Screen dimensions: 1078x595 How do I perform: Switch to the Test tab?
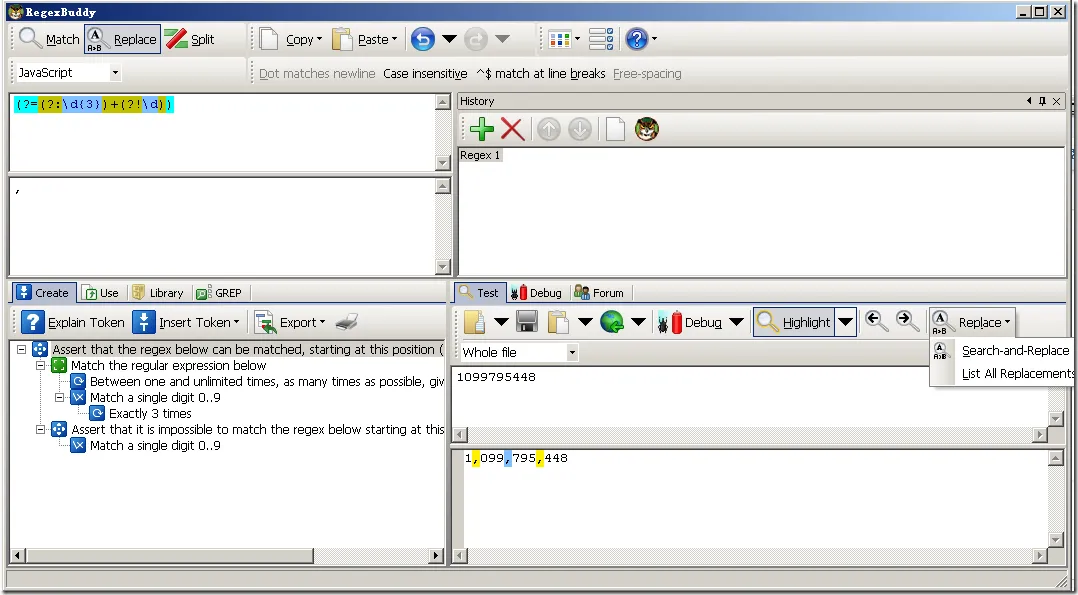(x=479, y=292)
